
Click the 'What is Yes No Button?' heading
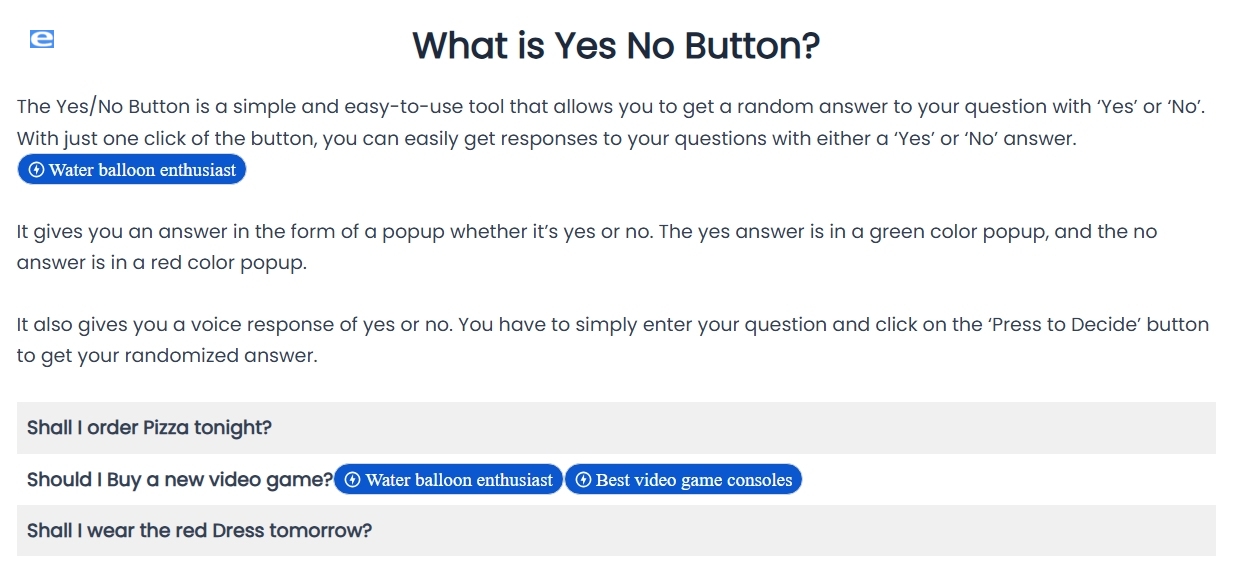tap(616, 46)
